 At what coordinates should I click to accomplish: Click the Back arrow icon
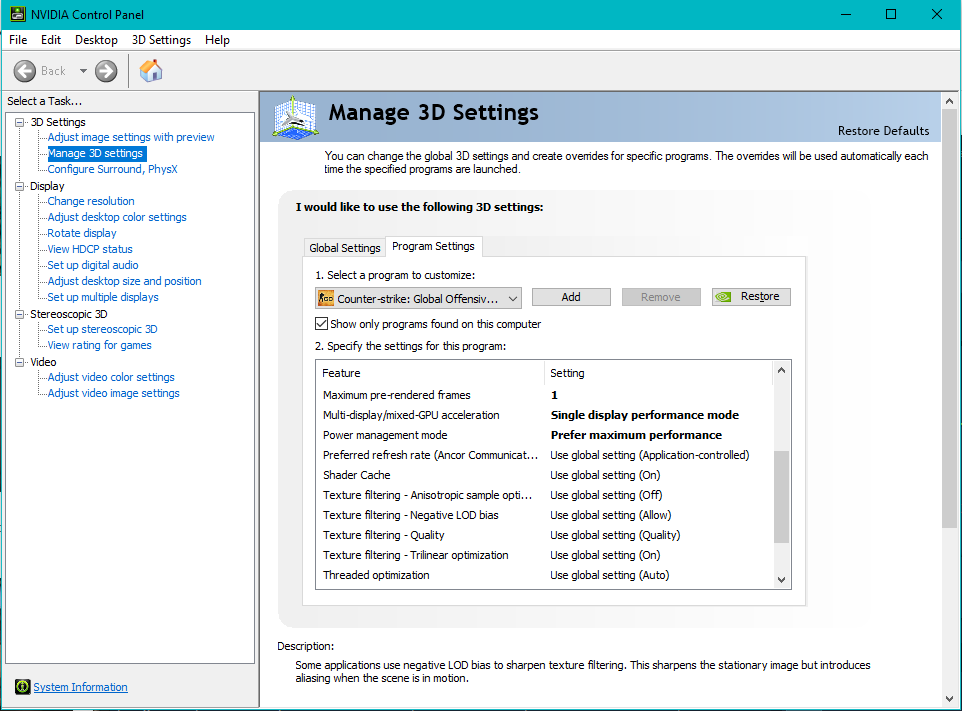point(25,71)
